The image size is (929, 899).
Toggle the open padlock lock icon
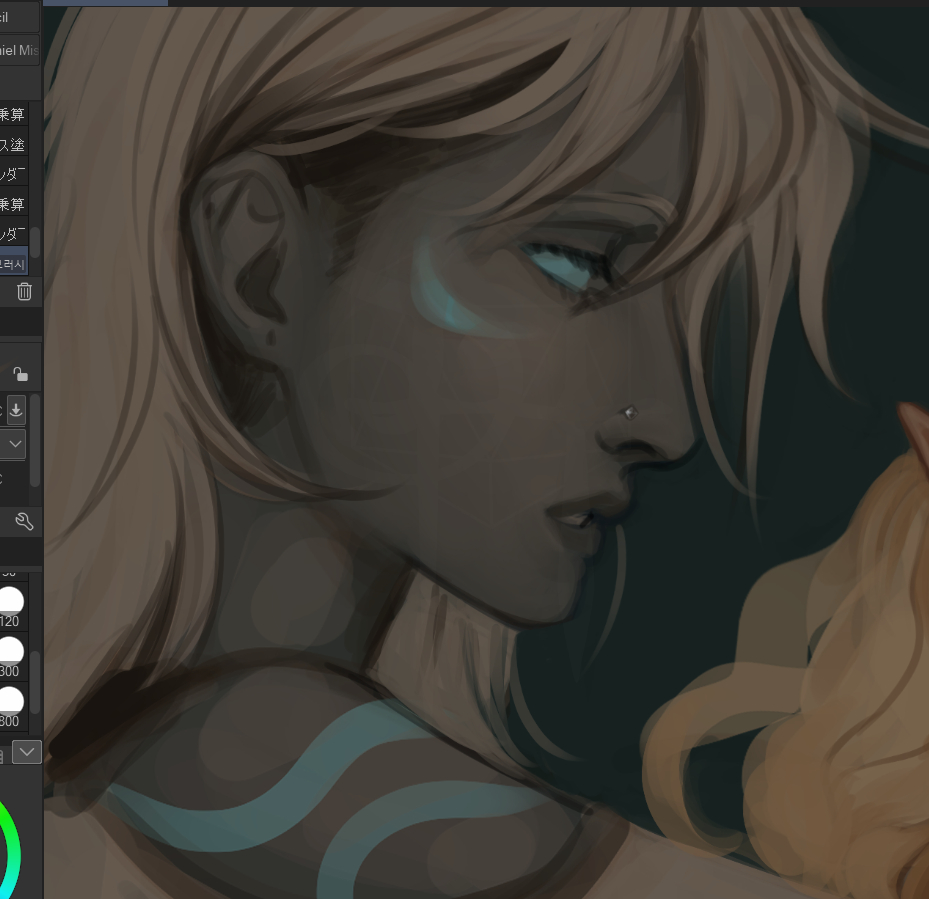[x=20, y=374]
